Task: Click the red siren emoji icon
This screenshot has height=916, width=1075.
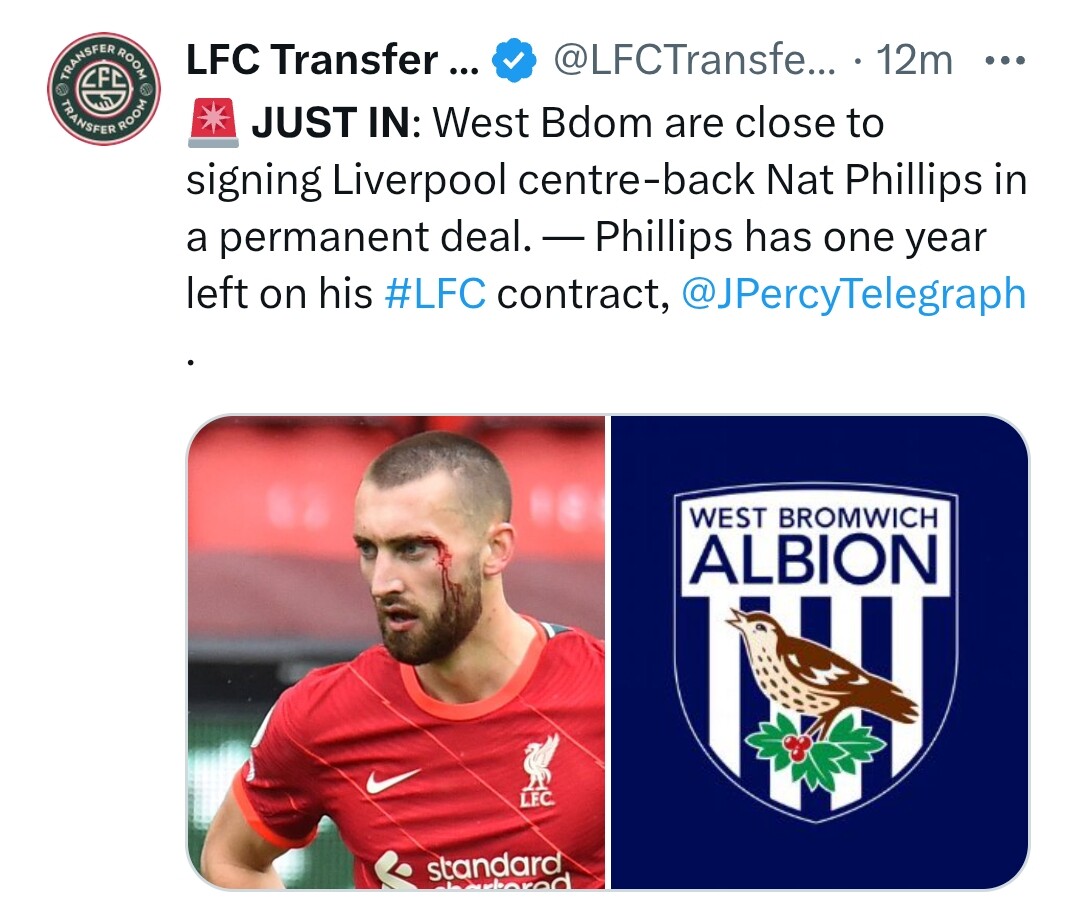Action: pyautogui.click(x=214, y=123)
